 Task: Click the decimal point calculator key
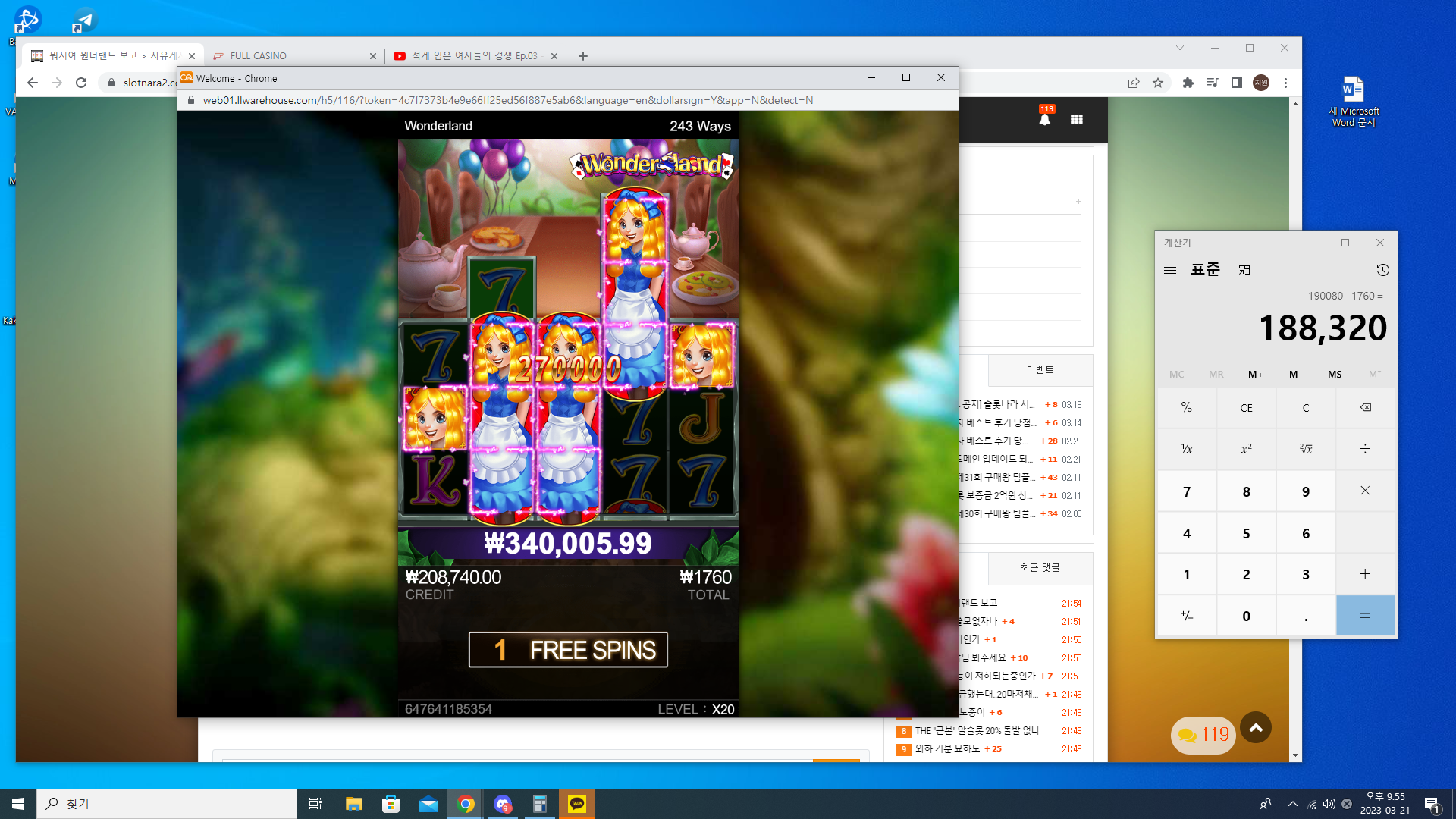point(1306,616)
